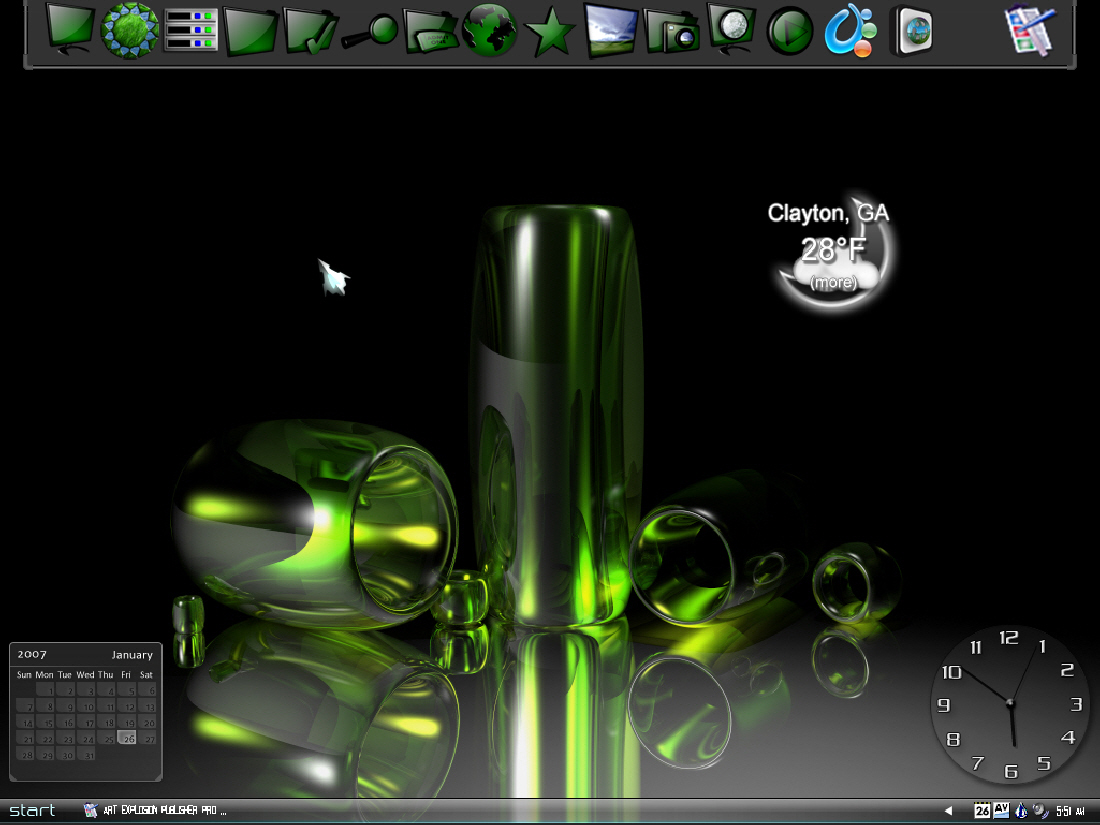
Task: Open the green folder with checkmark
Action: point(310,31)
